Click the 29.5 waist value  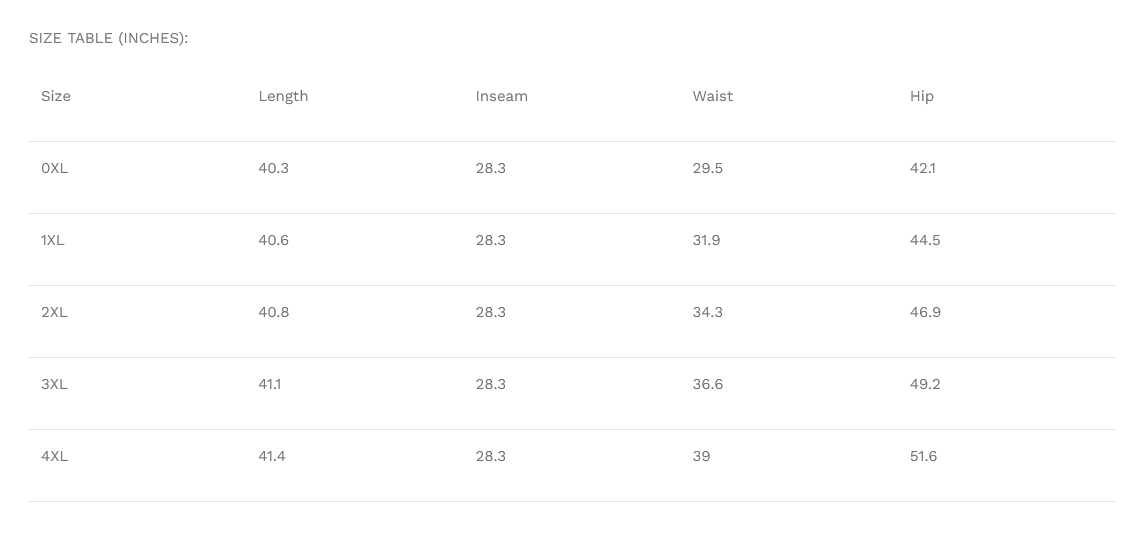pos(707,168)
